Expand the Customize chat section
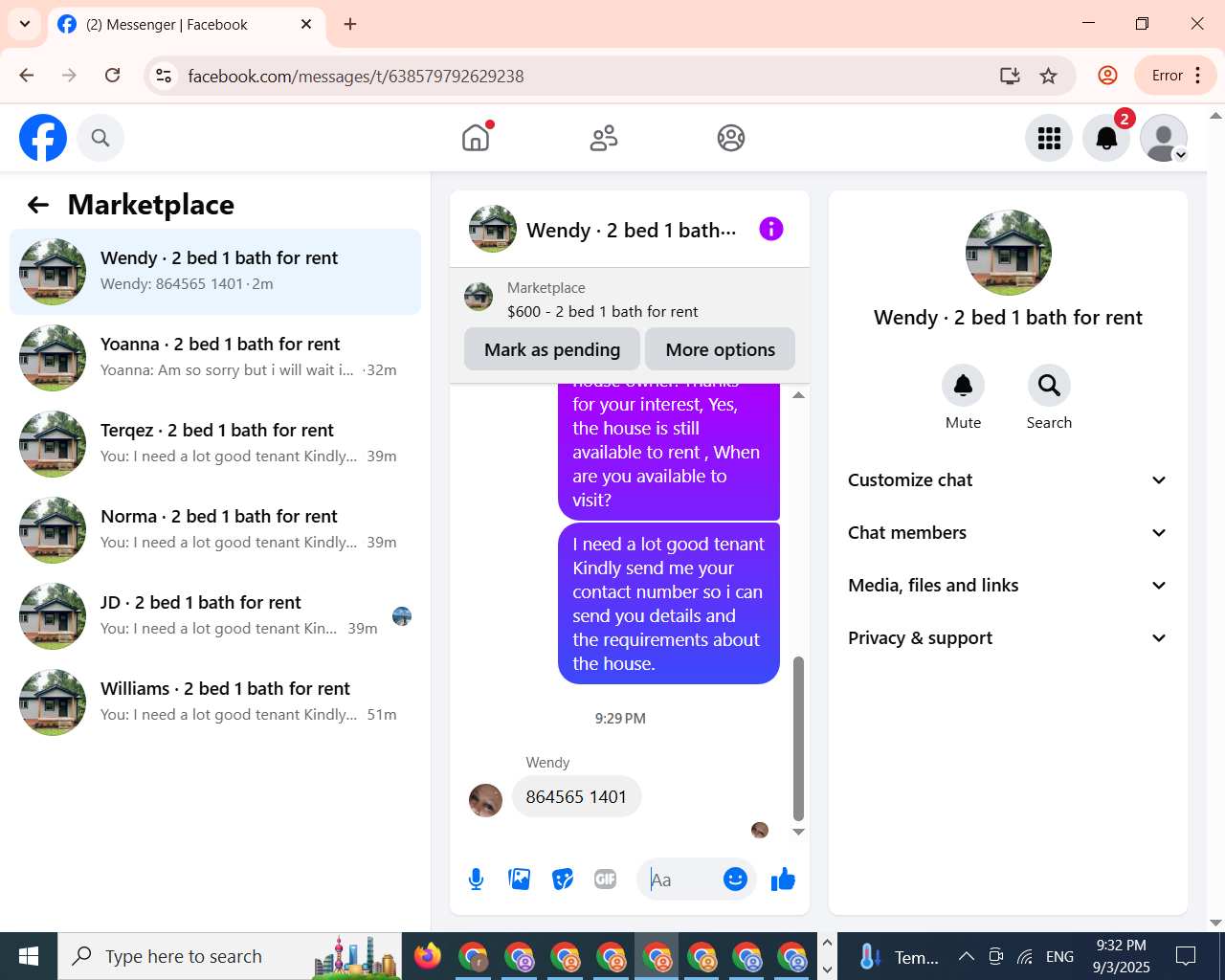 click(x=1008, y=480)
